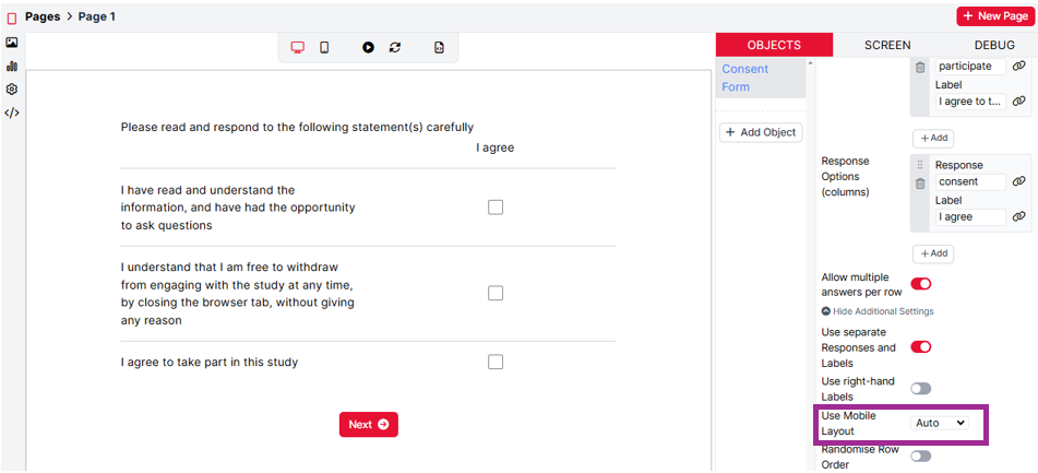
Task: Open the code editor icon in sidebar
Action: 11,112
